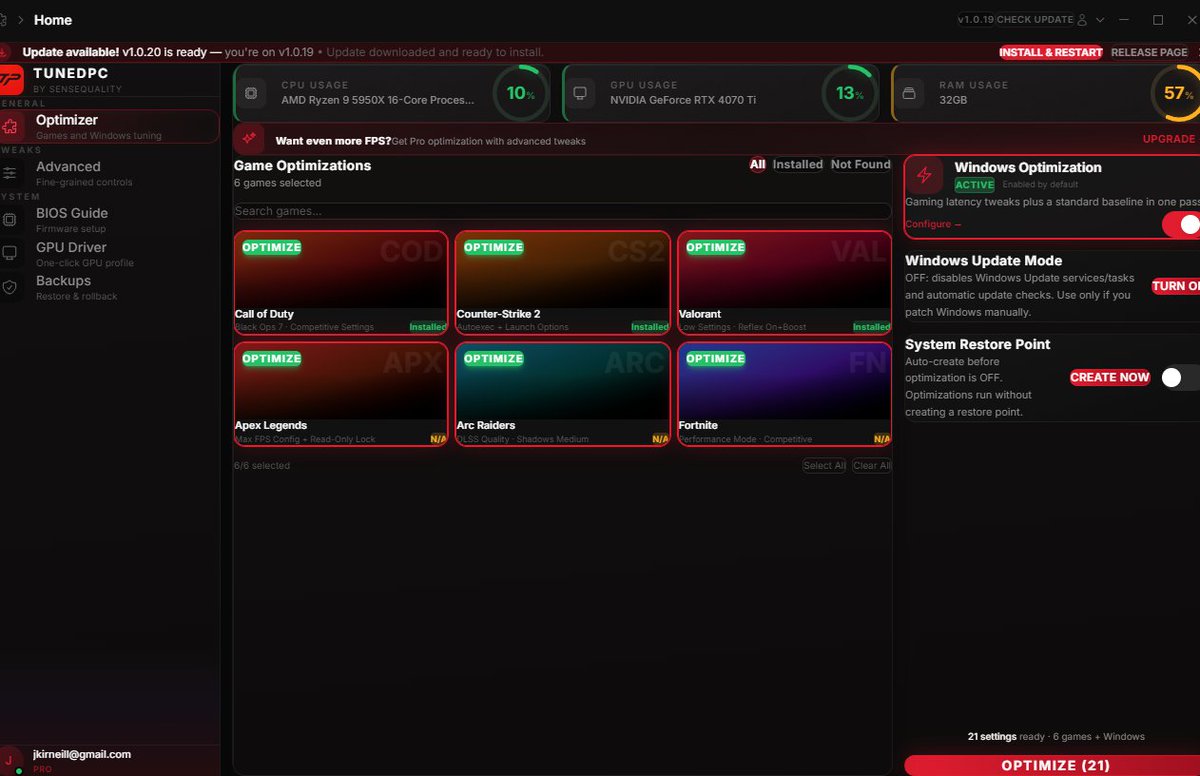Click 'Black Ops 7 · Competitive Settings' text
Image resolution: width=1200 pixels, height=776 pixels.
[304, 327]
